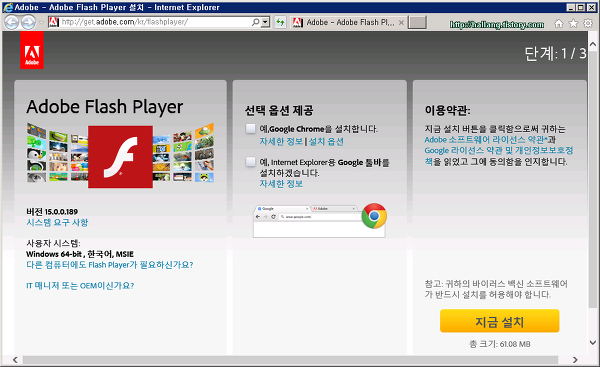The image size is (600, 367).
Task: Maximize the Internet Explorer window
Action: coord(580,7)
